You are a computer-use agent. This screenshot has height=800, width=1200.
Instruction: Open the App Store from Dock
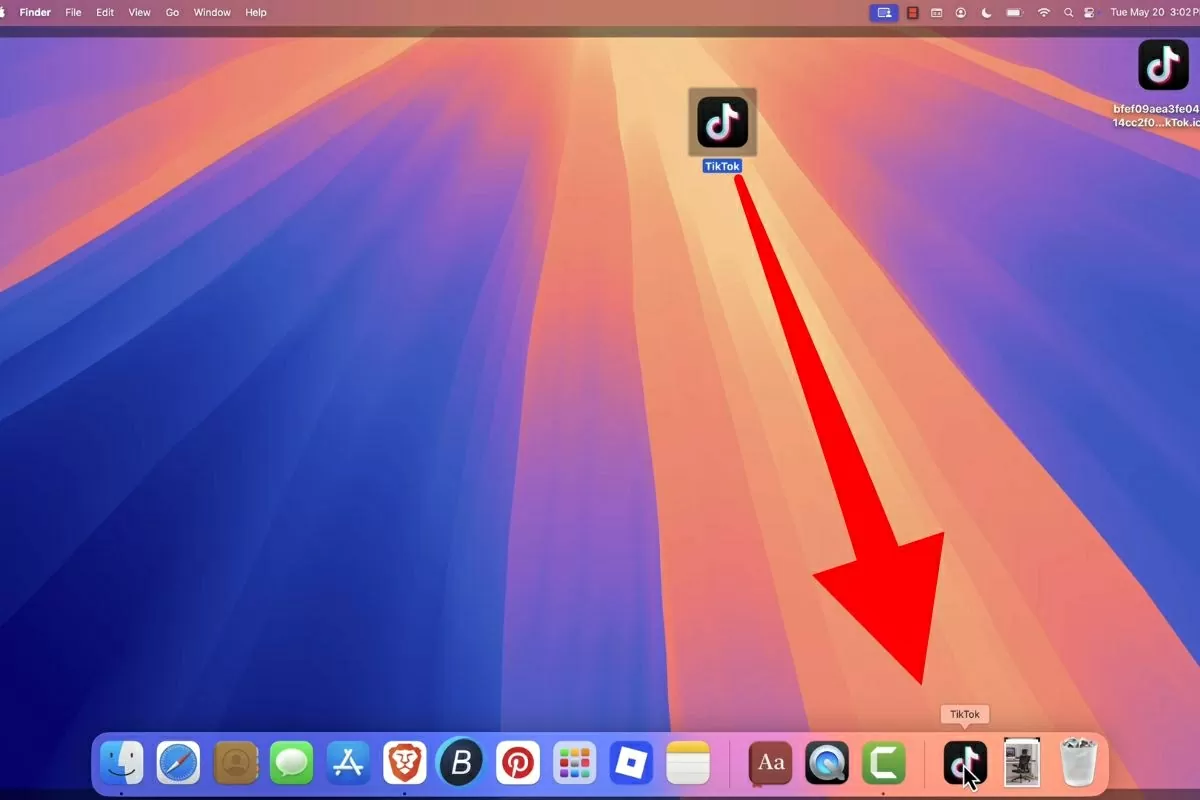[x=348, y=763]
